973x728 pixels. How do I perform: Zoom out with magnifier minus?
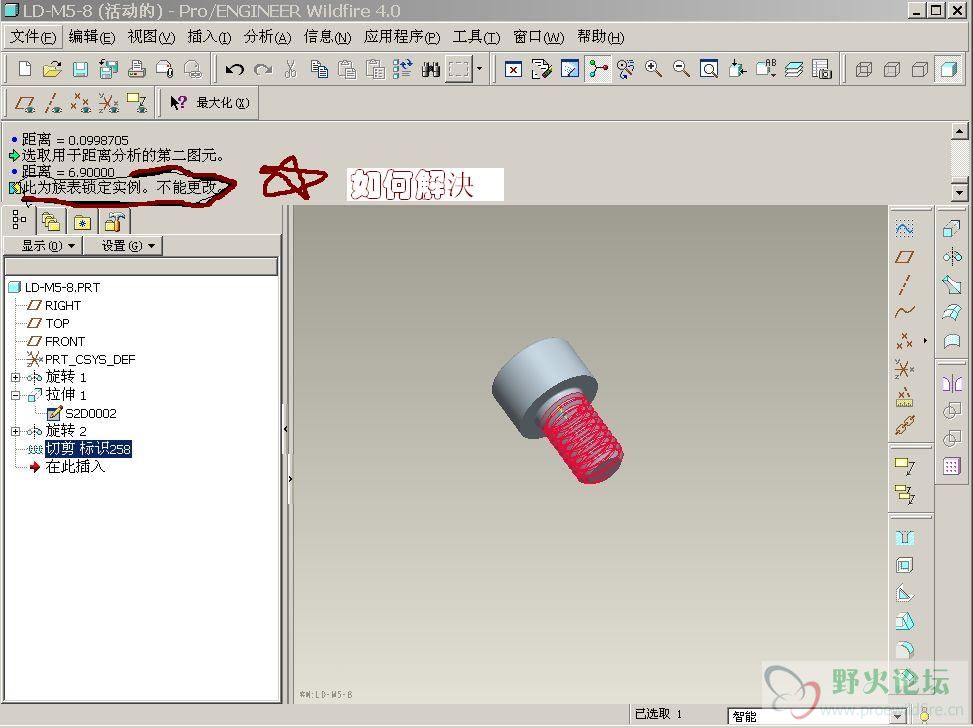coord(681,69)
